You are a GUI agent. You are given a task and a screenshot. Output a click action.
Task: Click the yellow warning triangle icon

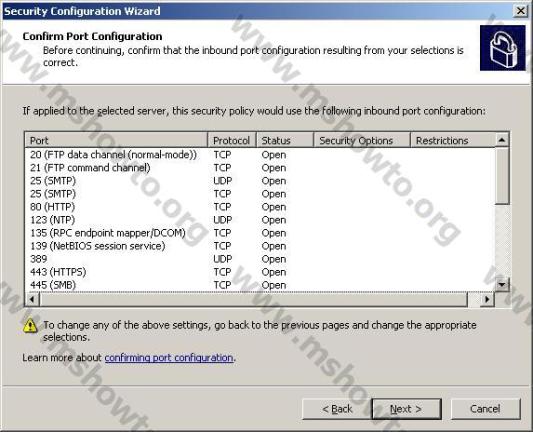[30, 325]
